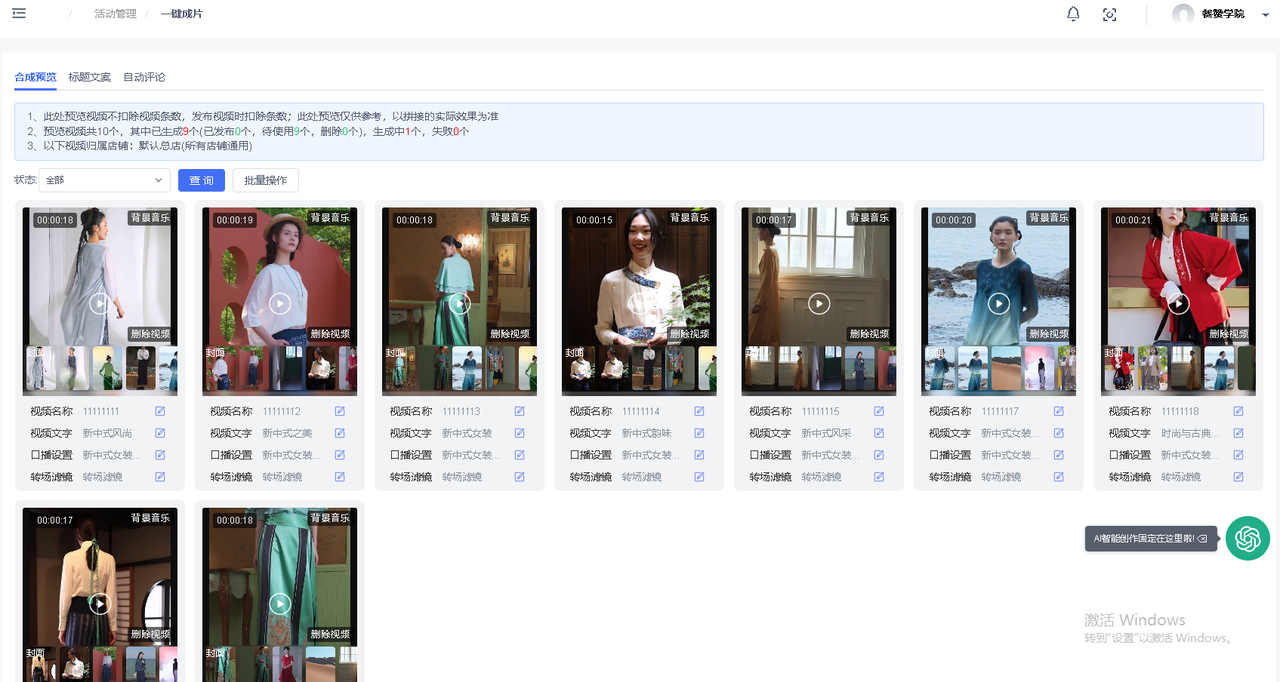Play the red jacket video 00:00:21
The width and height of the screenshot is (1280, 682).
click(1178, 303)
